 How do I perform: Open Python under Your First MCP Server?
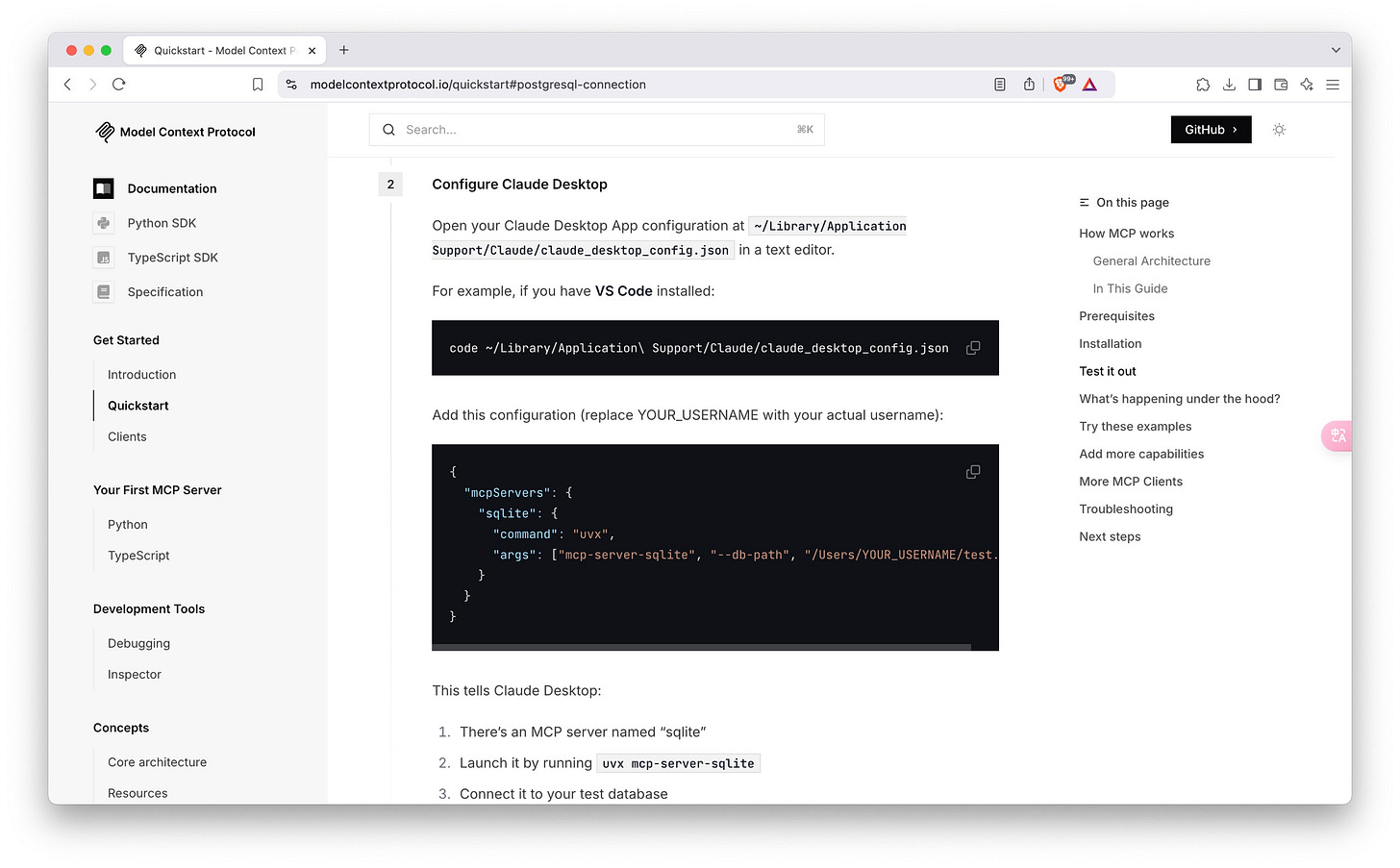(128, 525)
